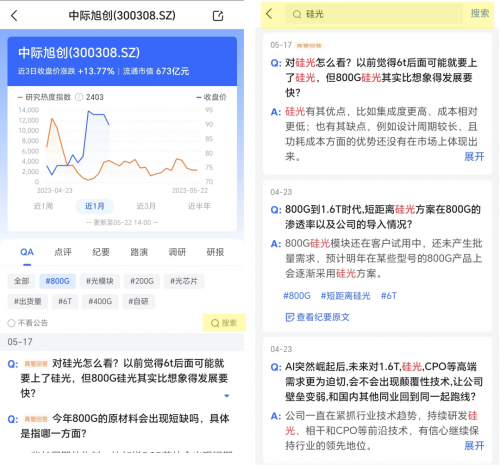Tap #800G tag under 04-23 answer

click(297, 296)
